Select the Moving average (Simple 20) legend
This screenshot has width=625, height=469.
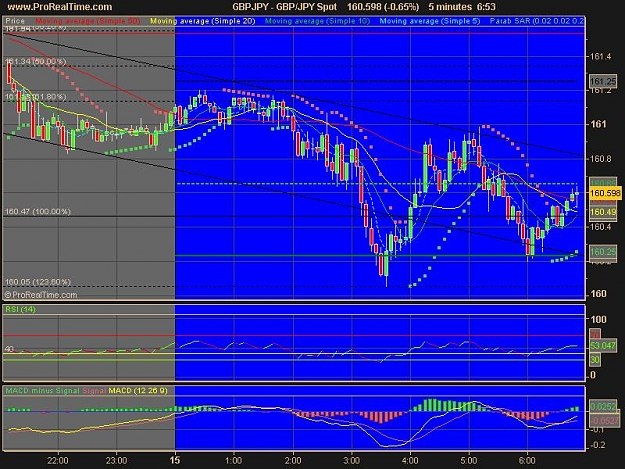click(202, 21)
